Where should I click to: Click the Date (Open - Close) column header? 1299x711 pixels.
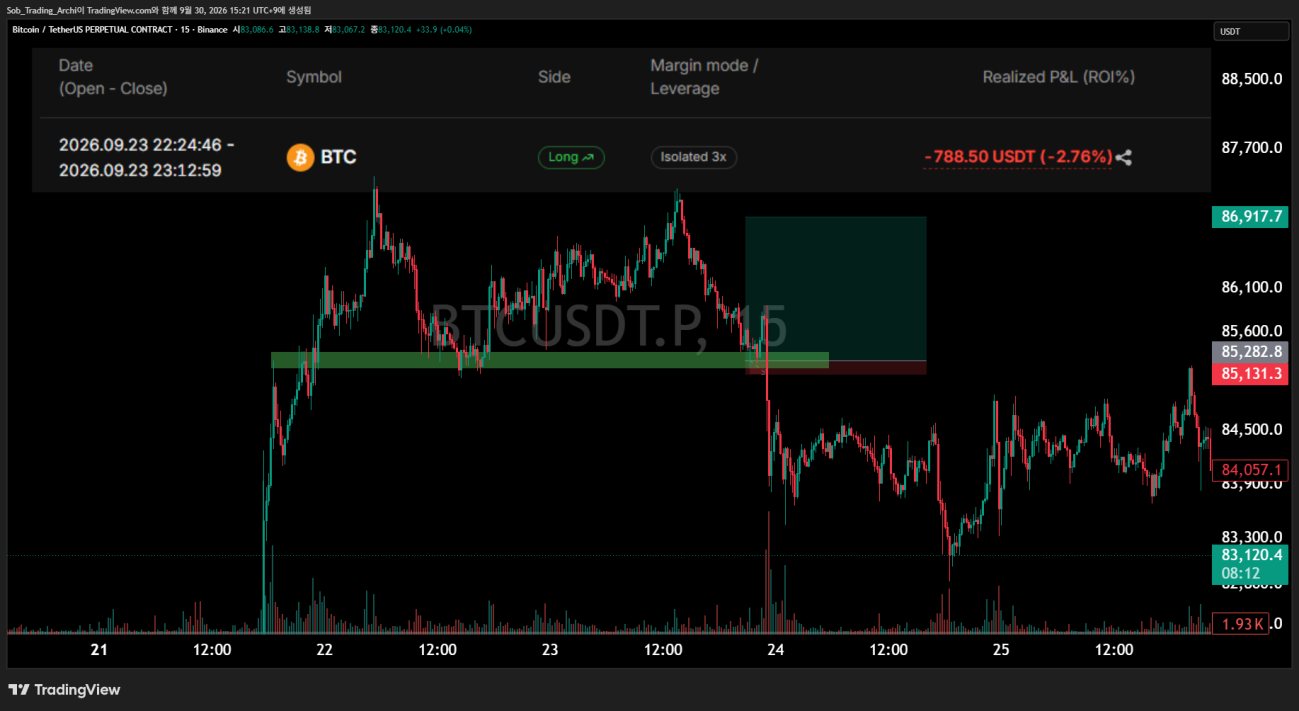click(113, 77)
